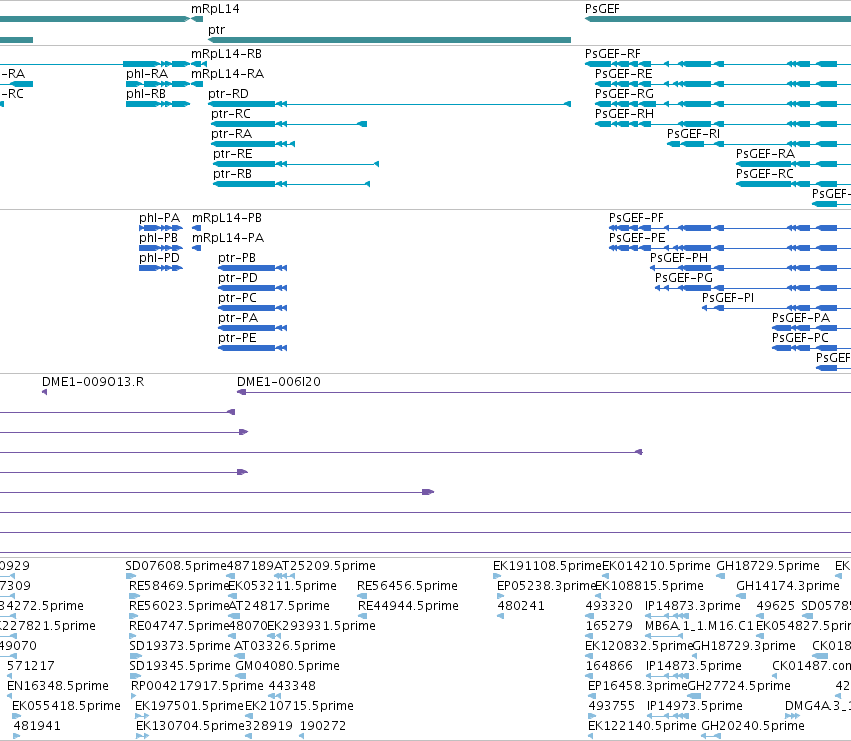Open the PsGEF-RF transcript label

tap(613, 54)
